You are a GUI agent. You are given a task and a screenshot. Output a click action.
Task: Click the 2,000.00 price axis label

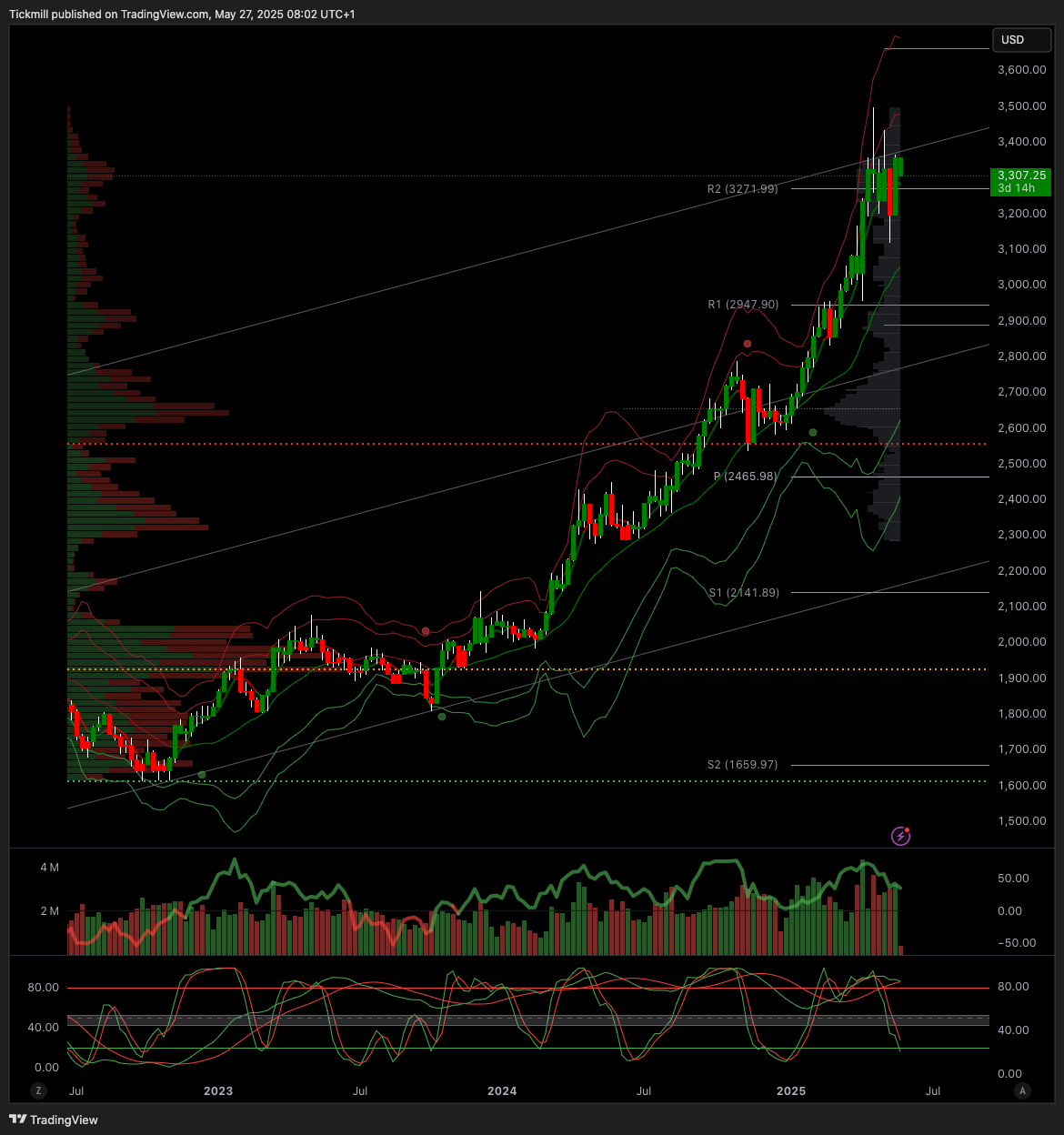point(1021,642)
